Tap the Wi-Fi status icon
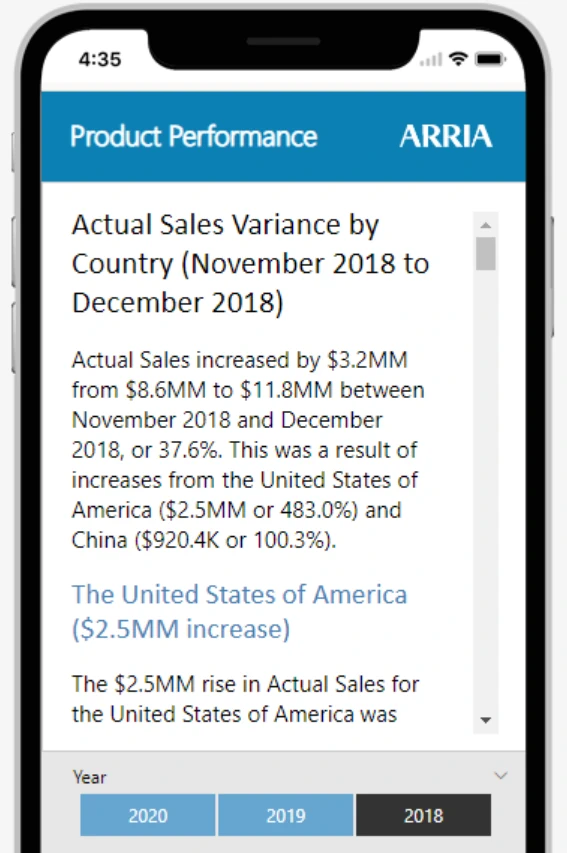Viewport: 567px width, 853px height. (x=459, y=59)
